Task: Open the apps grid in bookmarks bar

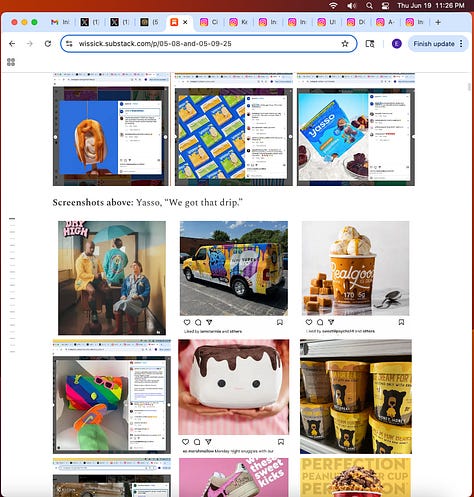Action: point(11,62)
